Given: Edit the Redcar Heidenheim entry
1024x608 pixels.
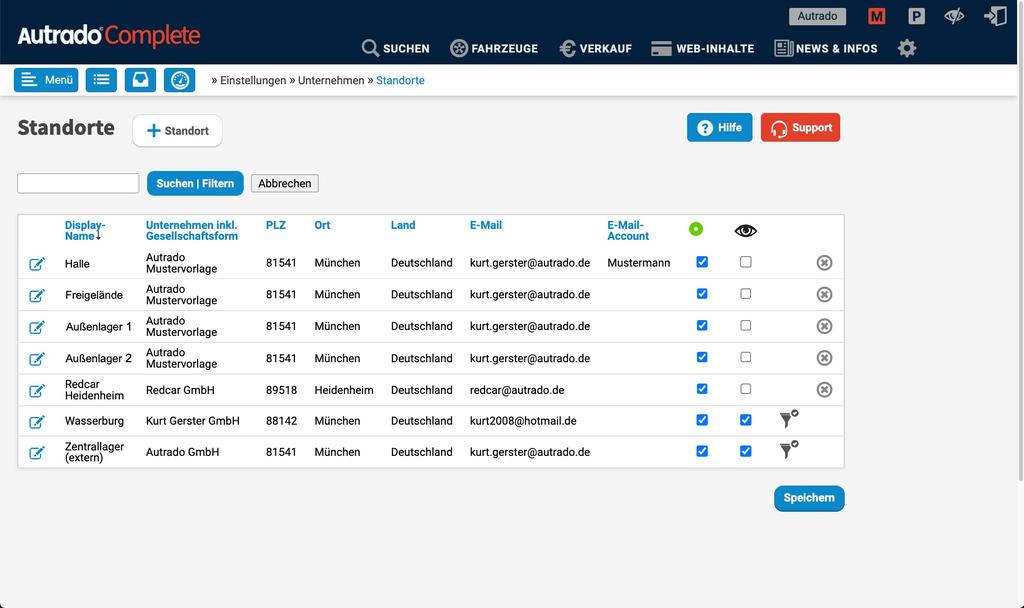Looking at the screenshot, I should pos(37,391).
